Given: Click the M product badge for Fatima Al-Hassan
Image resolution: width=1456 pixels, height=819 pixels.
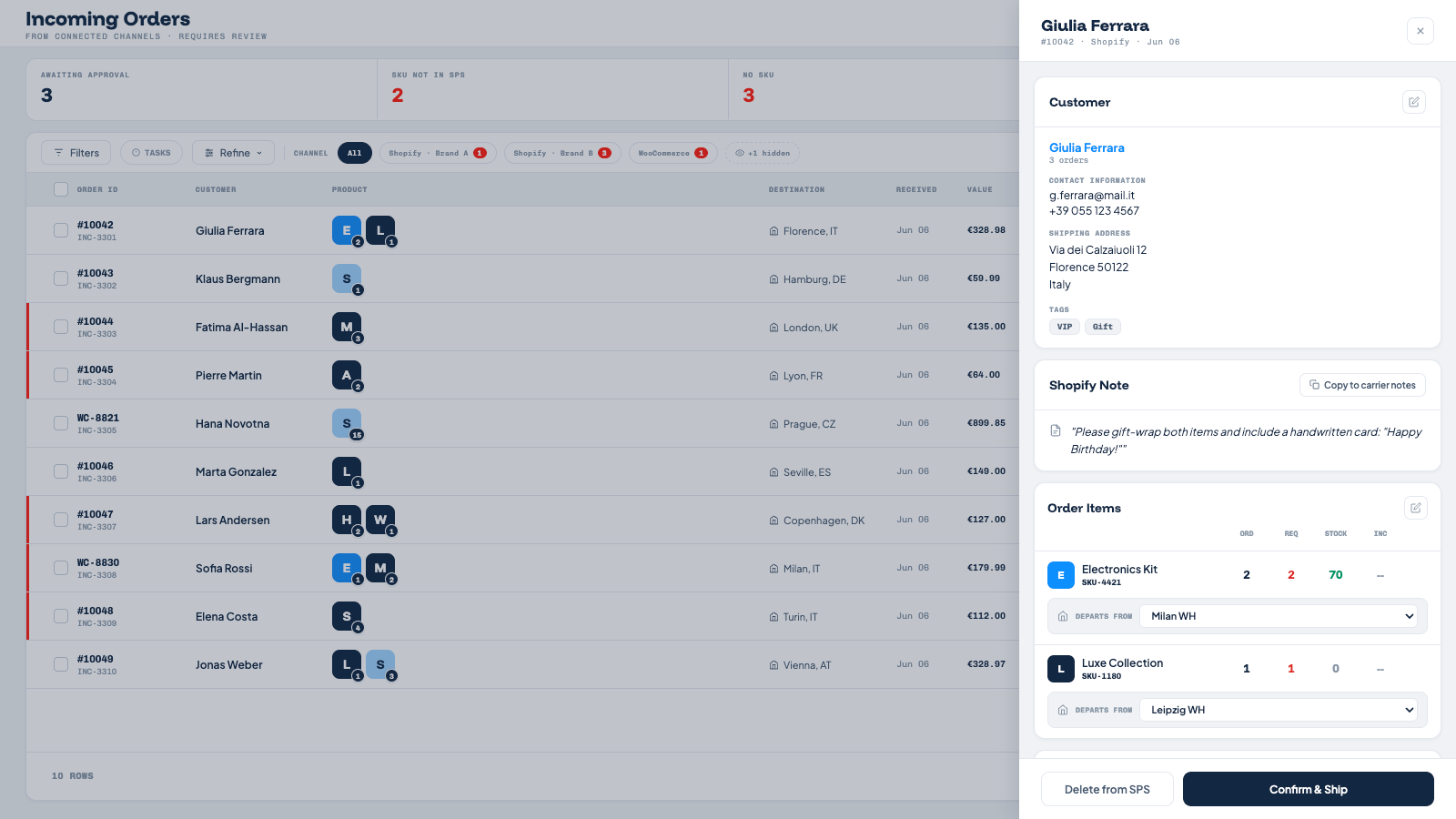Looking at the screenshot, I should tap(347, 327).
